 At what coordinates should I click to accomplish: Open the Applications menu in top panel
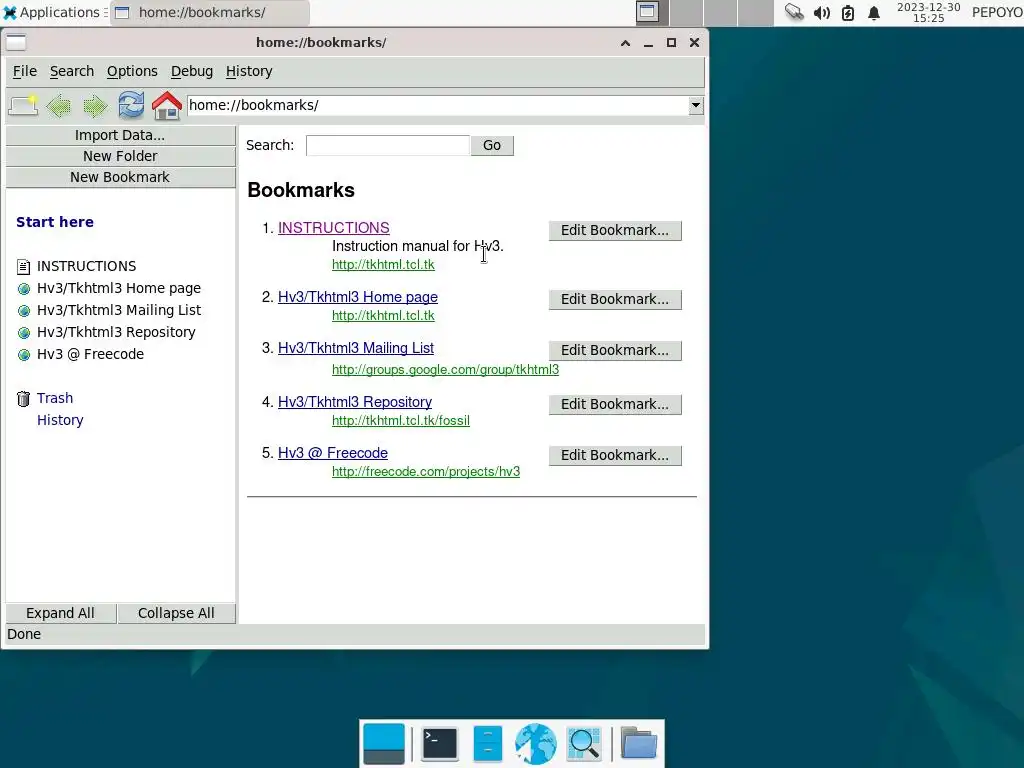[x=52, y=12]
